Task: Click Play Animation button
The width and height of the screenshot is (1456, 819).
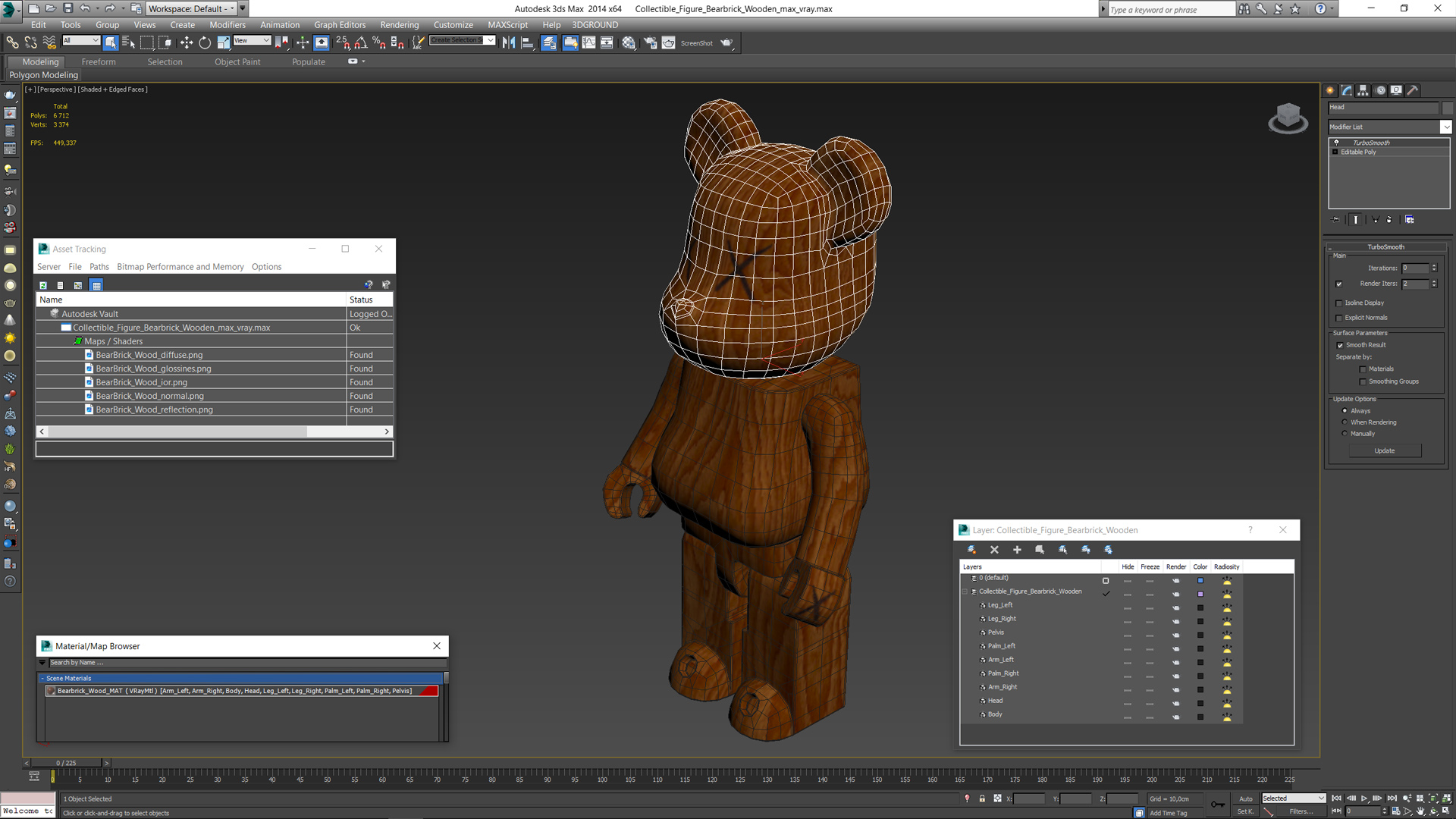Action: point(1364,799)
